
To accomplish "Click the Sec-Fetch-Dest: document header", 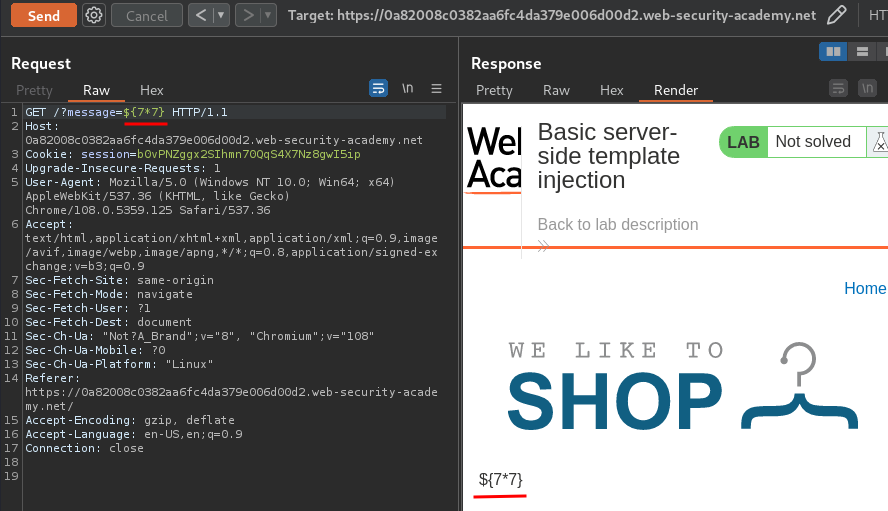I will [109, 322].
